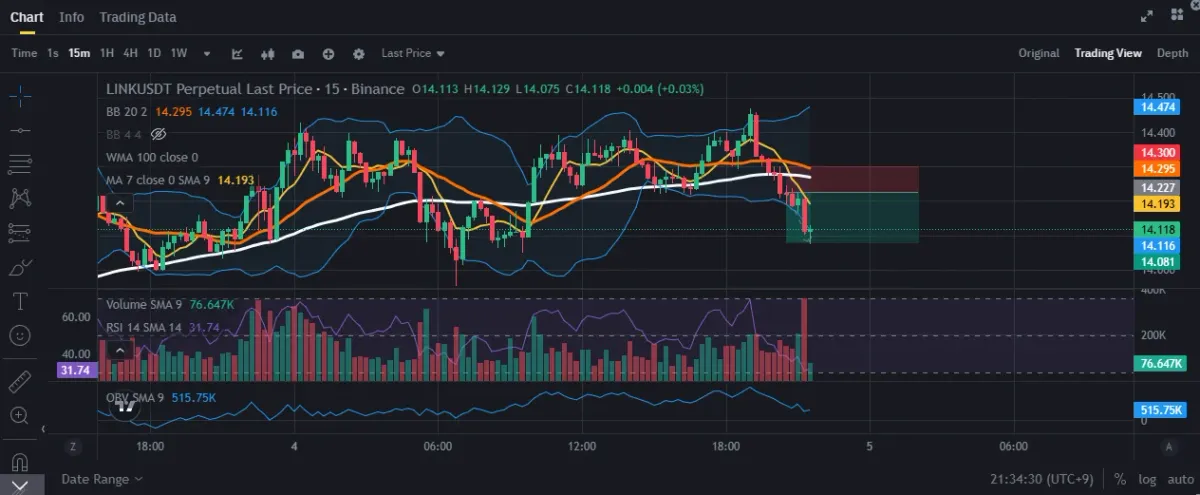This screenshot has height=495, width=1200.
Task: Click the red 14.300 price label
Action: [1160, 152]
